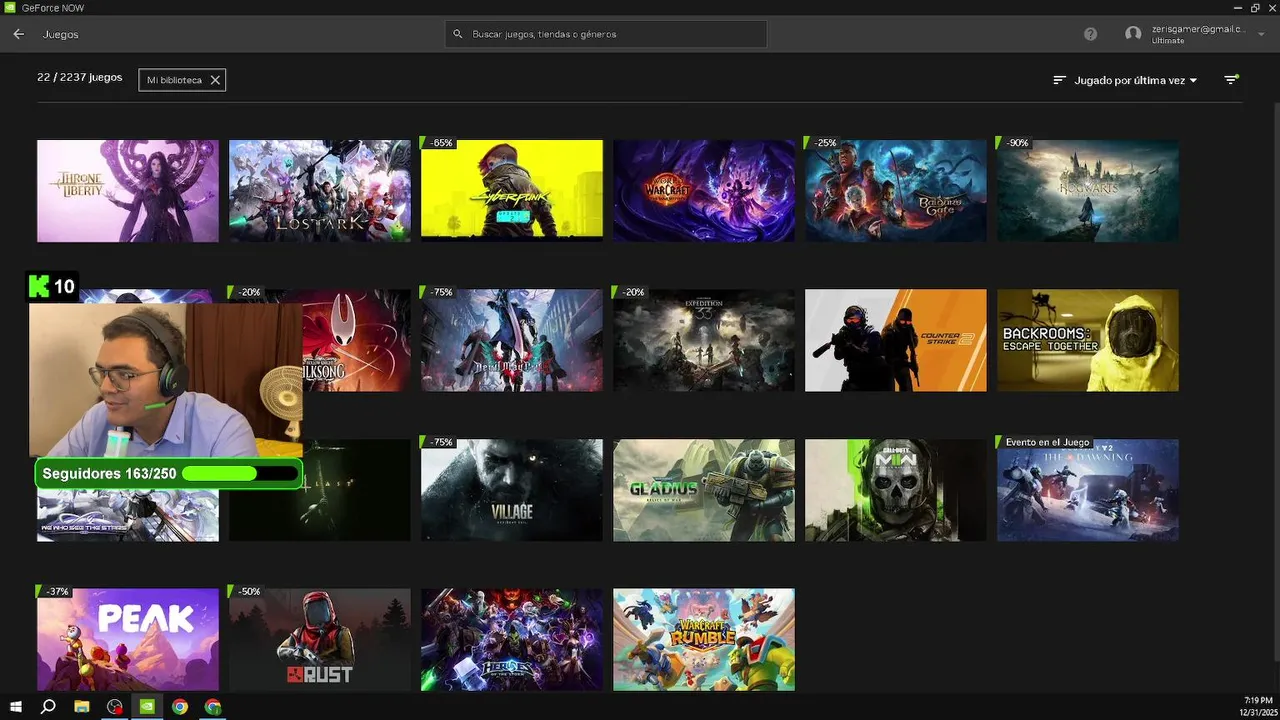
Task: Open the Expedition 33 game tile
Action: pos(704,341)
